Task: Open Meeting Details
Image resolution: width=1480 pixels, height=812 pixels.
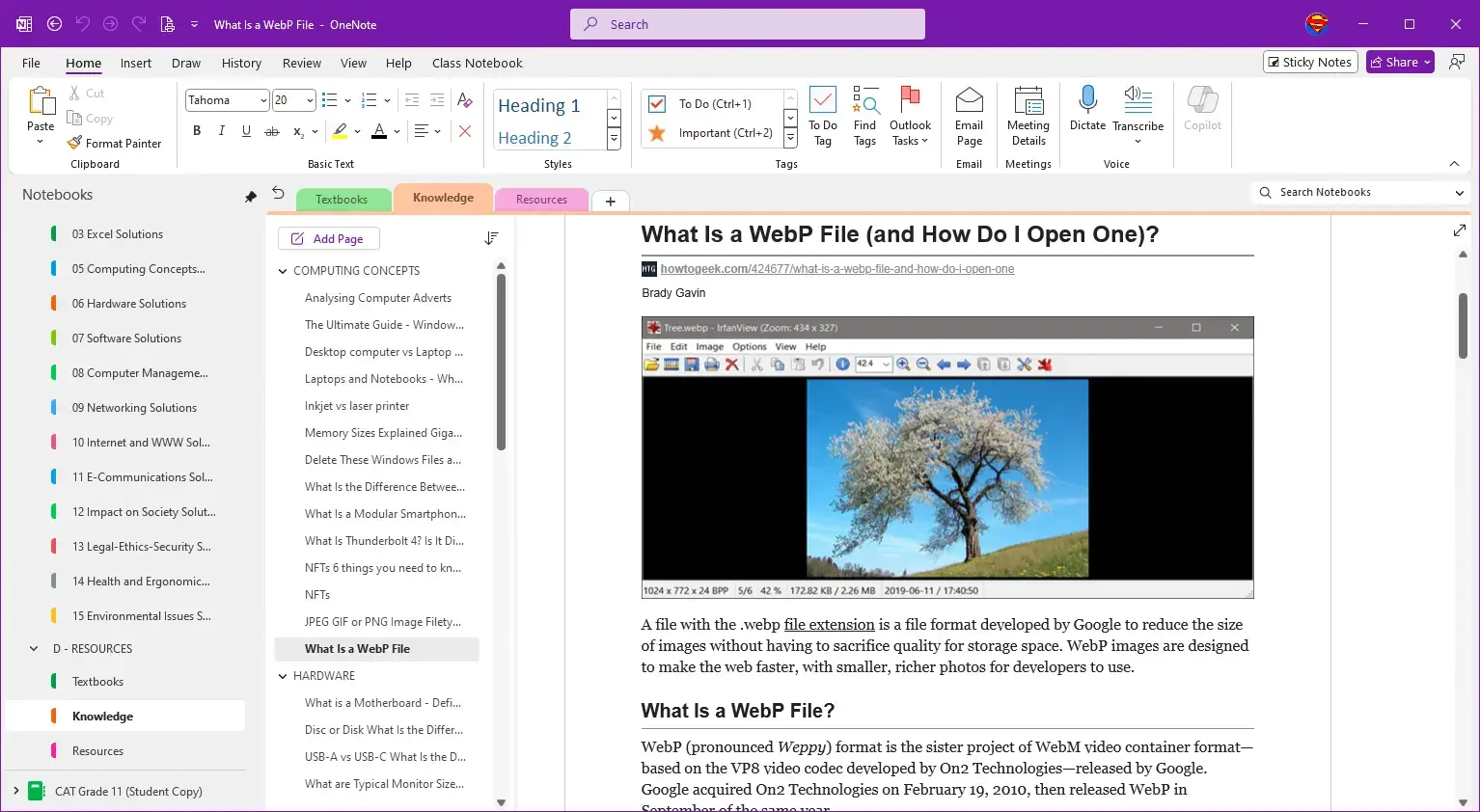Action: click(1028, 116)
